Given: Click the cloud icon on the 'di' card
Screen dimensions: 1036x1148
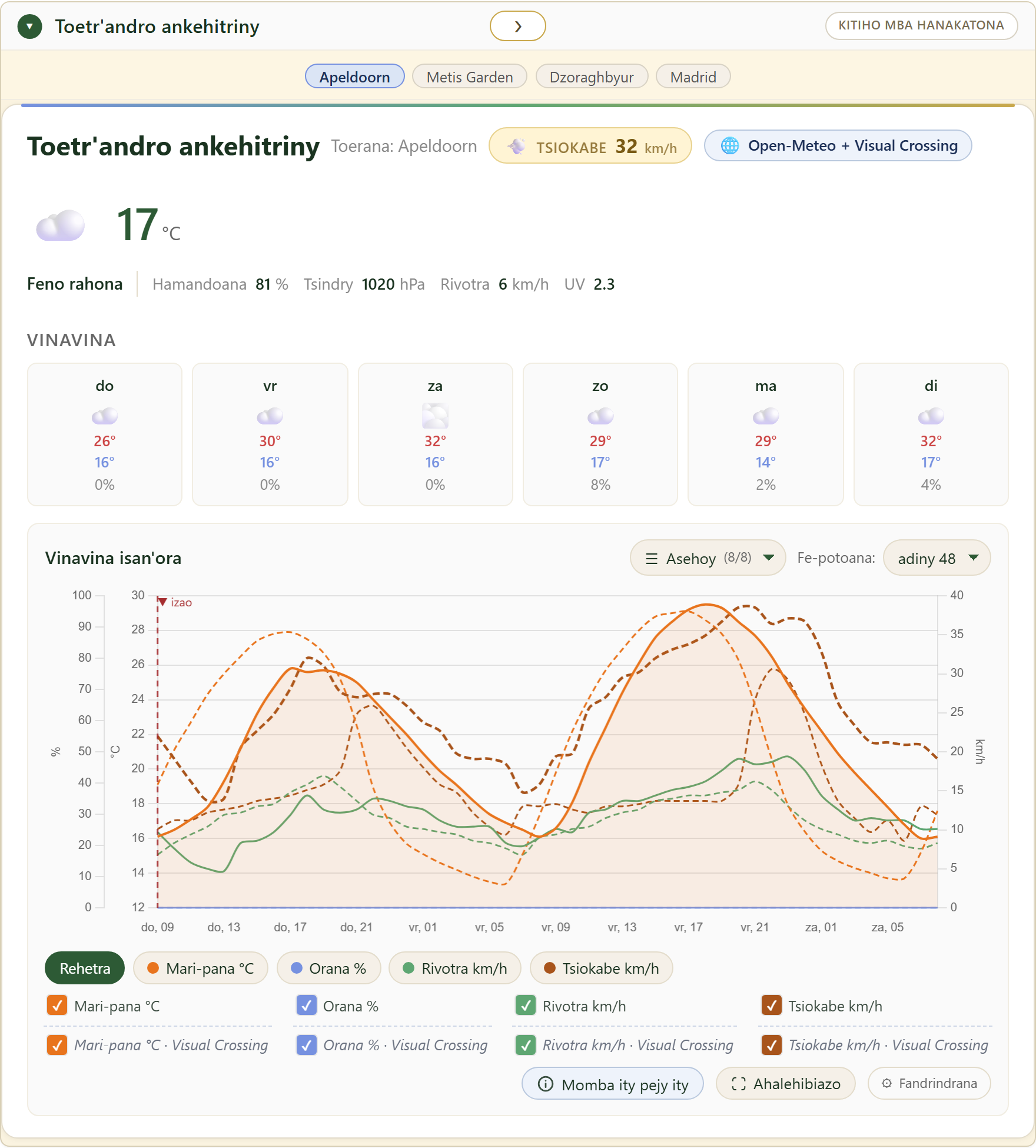Looking at the screenshot, I should pyautogui.click(x=931, y=416).
